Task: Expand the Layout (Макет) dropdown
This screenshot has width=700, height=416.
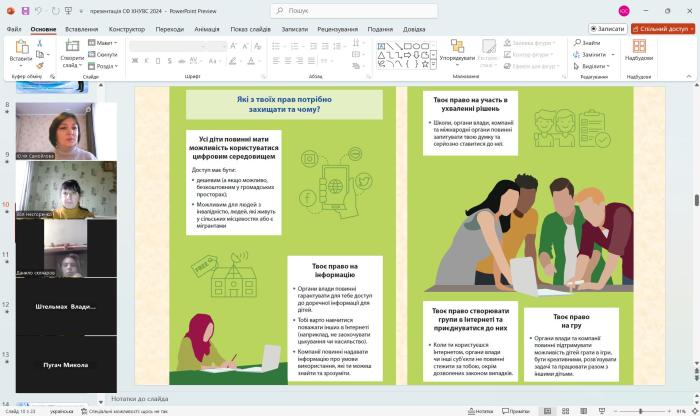Action: click(x=104, y=43)
